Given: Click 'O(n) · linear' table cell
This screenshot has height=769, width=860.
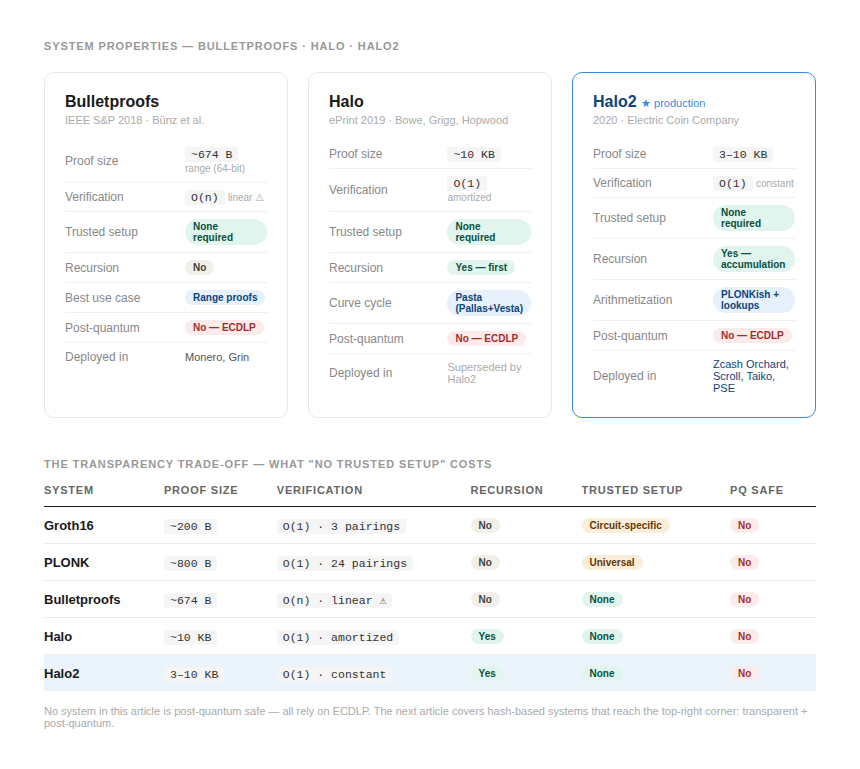Looking at the screenshot, I should 334,601.
